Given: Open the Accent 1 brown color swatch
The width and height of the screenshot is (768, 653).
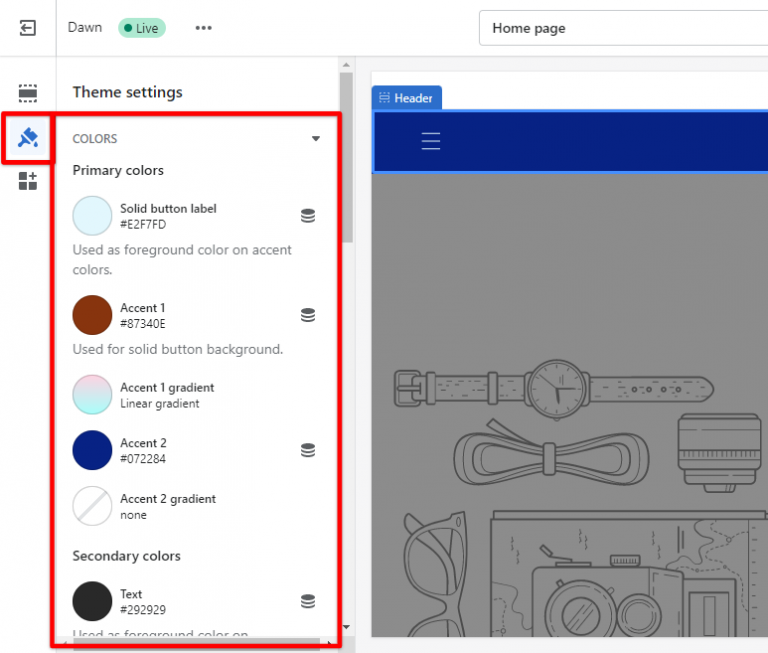Looking at the screenshot, I should coord(92,315).
